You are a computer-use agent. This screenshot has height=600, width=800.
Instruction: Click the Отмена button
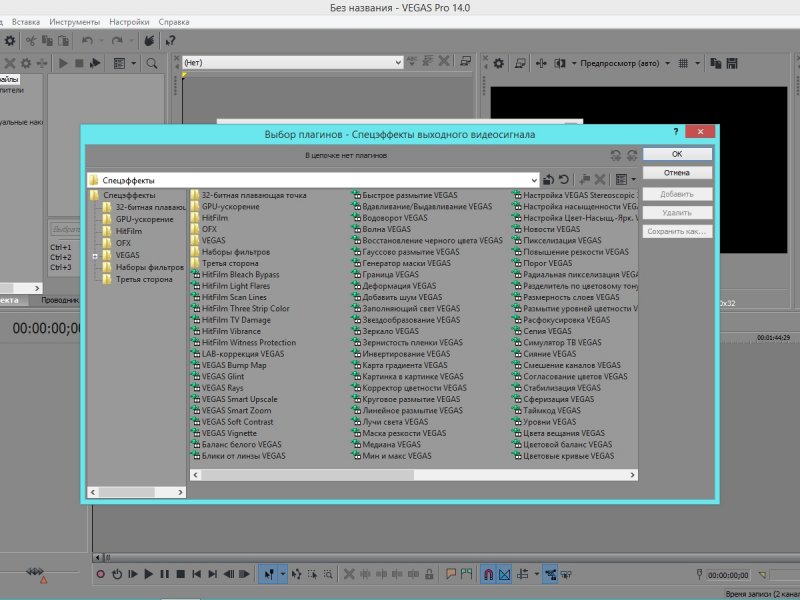coord(677,173)
